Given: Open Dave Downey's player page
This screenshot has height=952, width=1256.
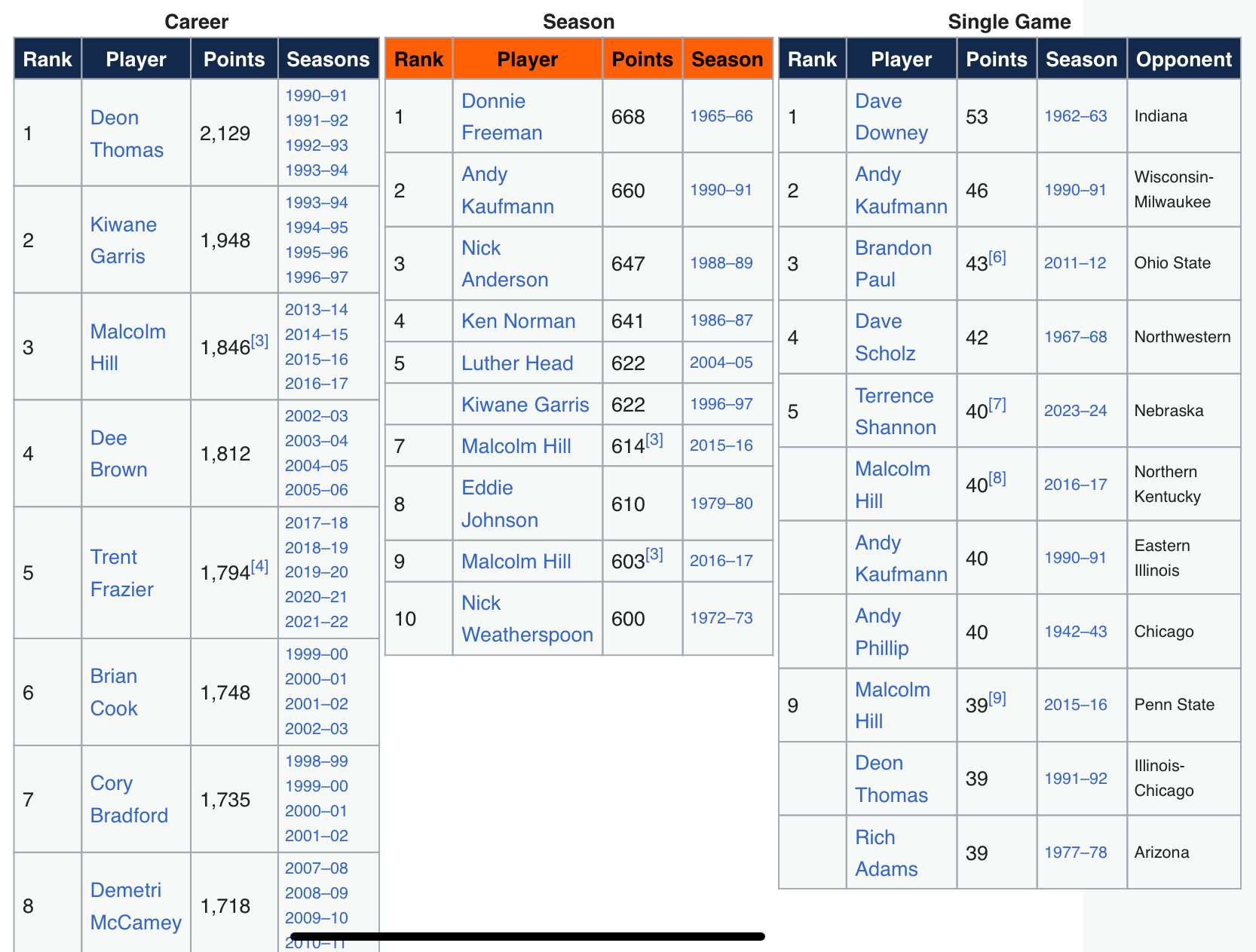Looking at the screenshot, I should pyautogui.click(x=891, y=117).
